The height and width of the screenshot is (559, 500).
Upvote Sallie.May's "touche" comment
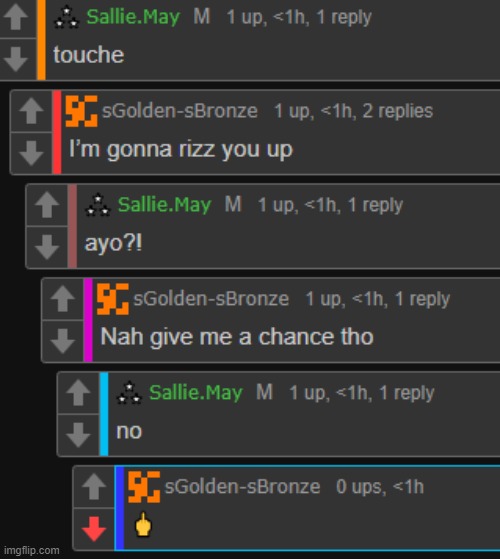point(16,17)
